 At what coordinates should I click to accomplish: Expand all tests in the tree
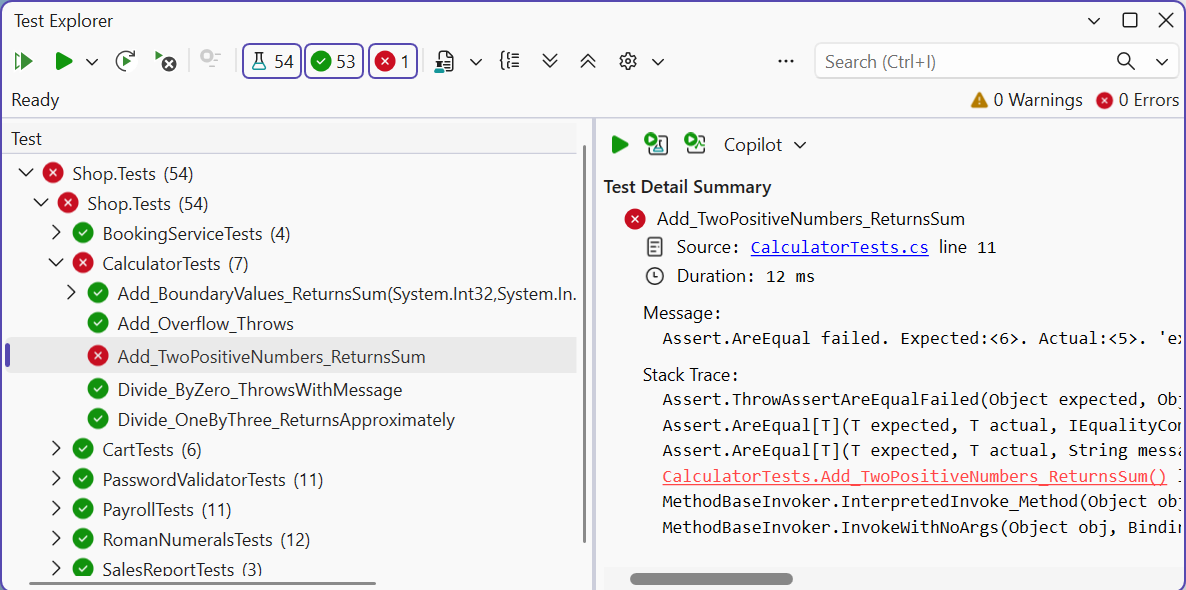[x=551, y=61]
